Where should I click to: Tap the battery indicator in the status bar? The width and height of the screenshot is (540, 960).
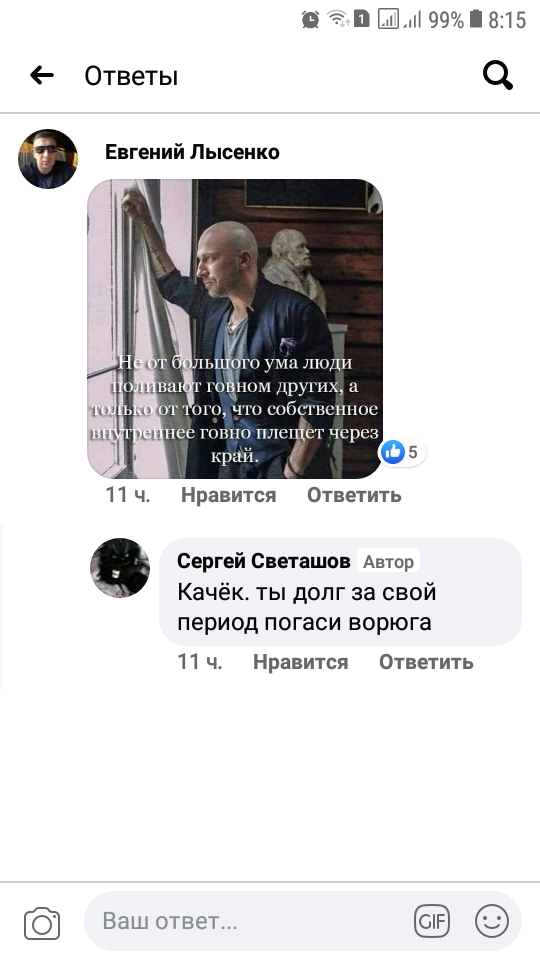[x=476, y=20]
